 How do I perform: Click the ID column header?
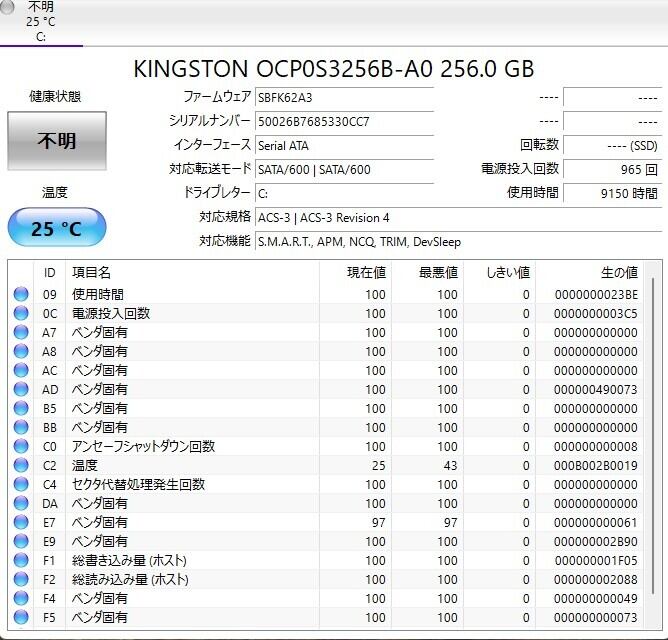tap(49, 273)
